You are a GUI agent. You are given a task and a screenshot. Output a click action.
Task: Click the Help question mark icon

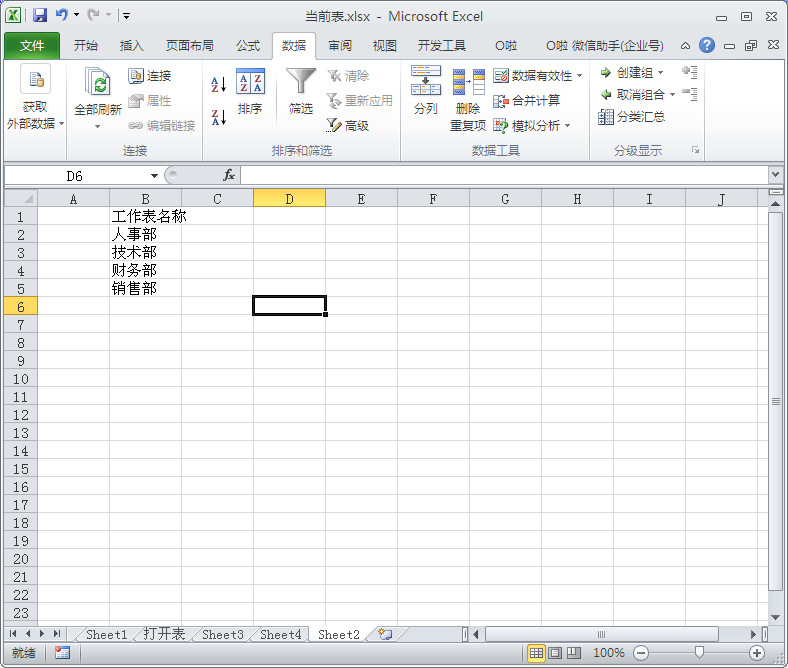coord(707,45)
